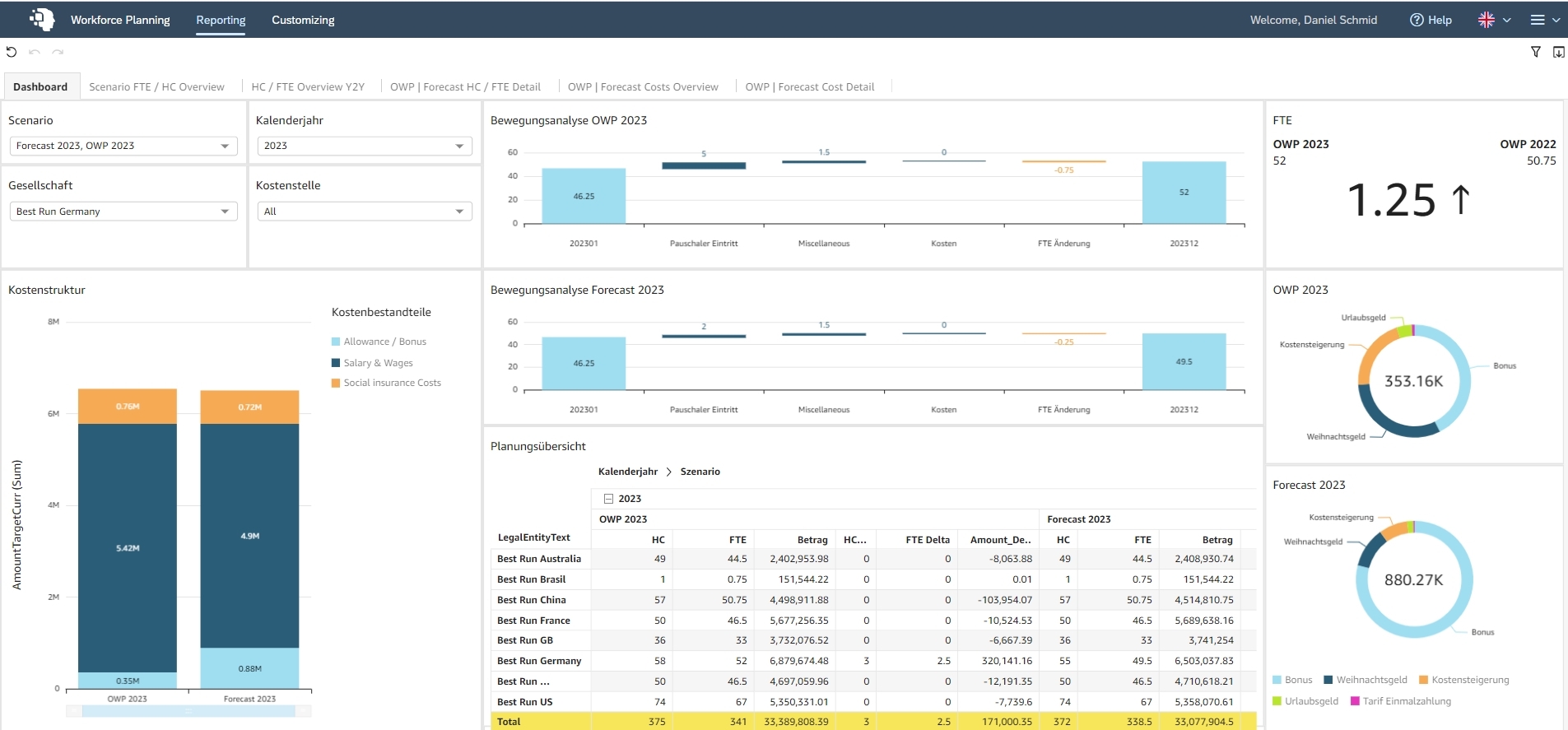
Task: Click the Szenario breadcrumb link
Action: click(x=700, y=472)
